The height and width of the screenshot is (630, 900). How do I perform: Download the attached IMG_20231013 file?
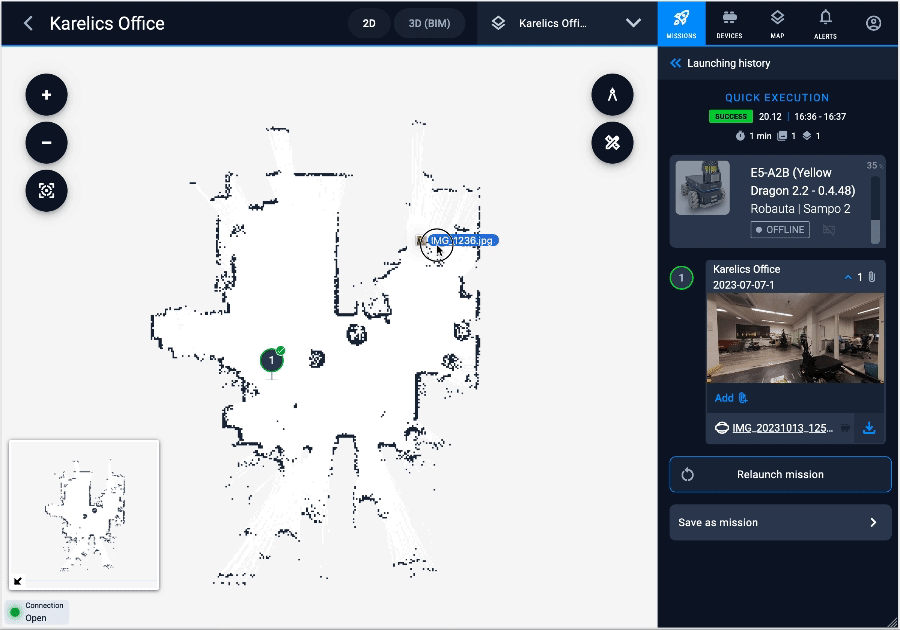pos(869,428)
